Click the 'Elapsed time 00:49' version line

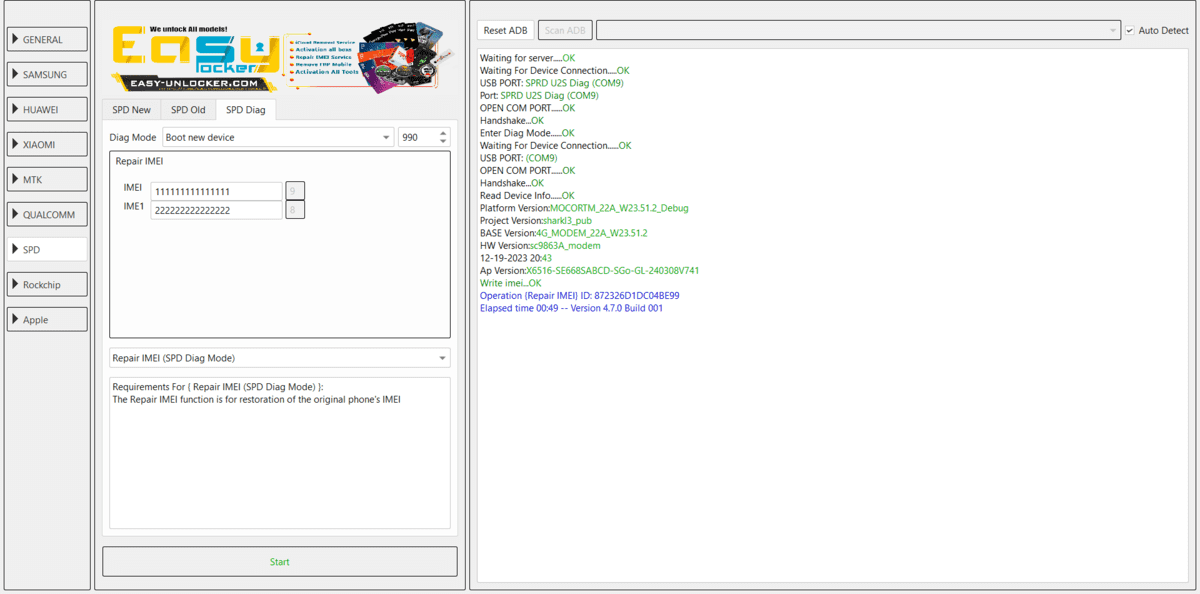coord(571,308)
